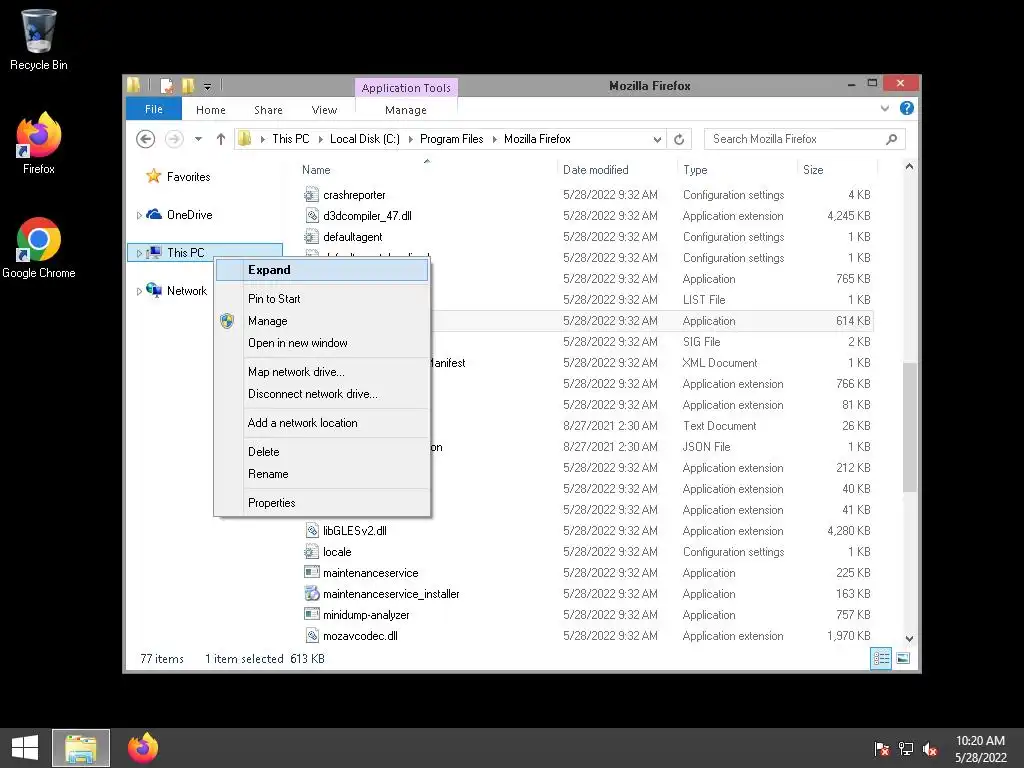This screenshot has height=768, width=1024.
Task: Go back with the Back arrow
Action: point(146,139)
